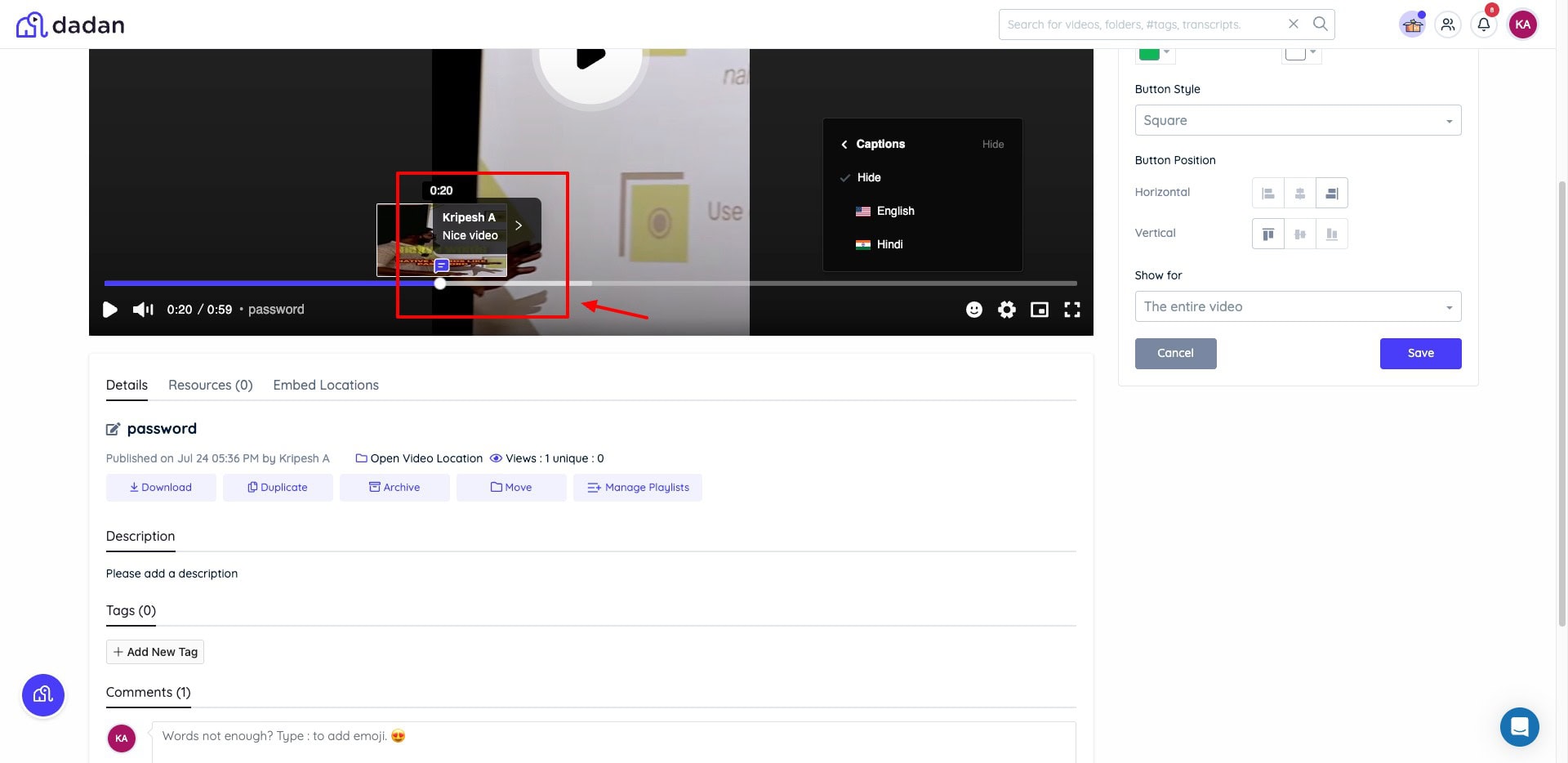Image resolution: width=1568 pixels, height=763 pixels.
Task: Play the video from the control bar
Action: [x=110, y=310]
